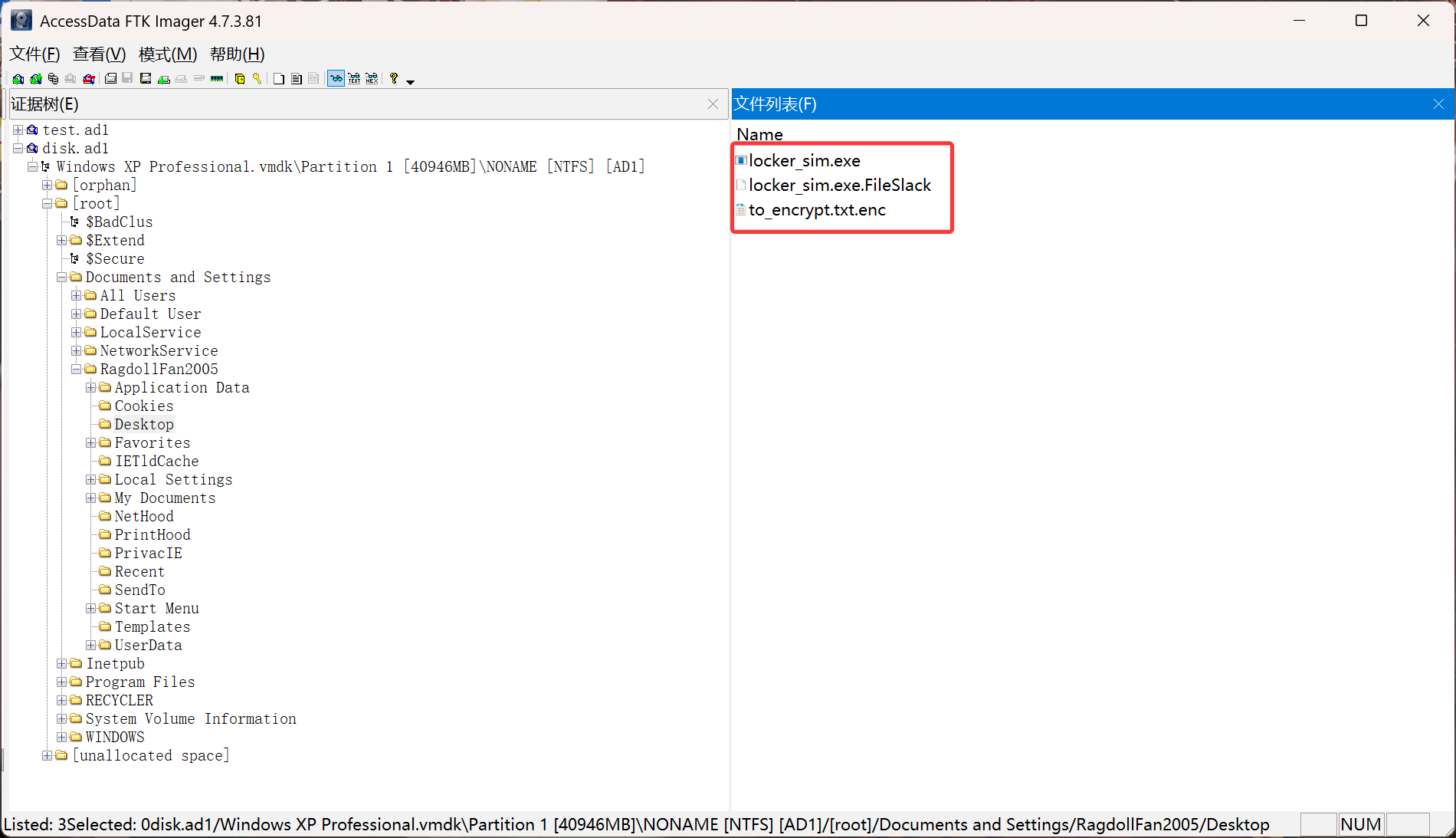1456x838 pixels.
Task: Click Add All Attached Devices icon
Action: pos(36,79)
